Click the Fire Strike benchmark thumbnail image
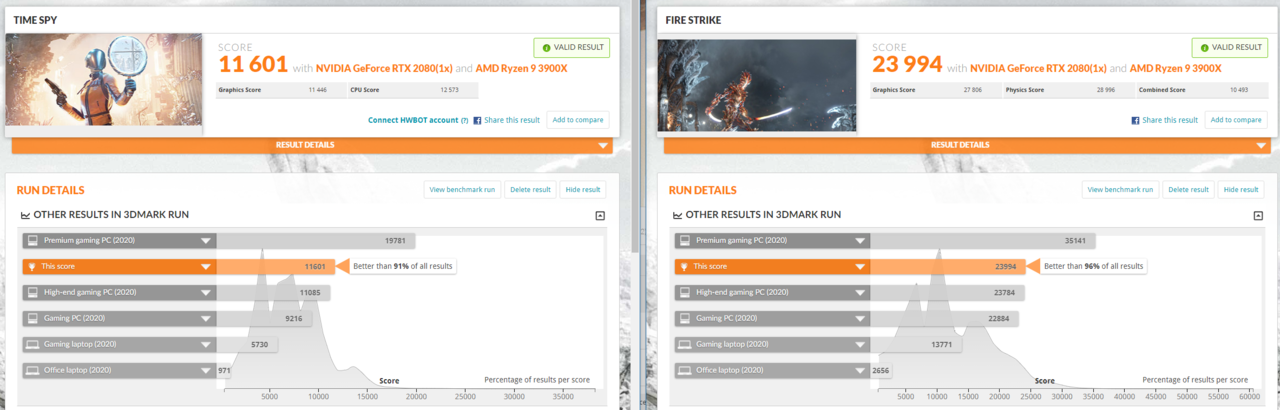This screenshot has width=1280, height=410. click(757, 86)
